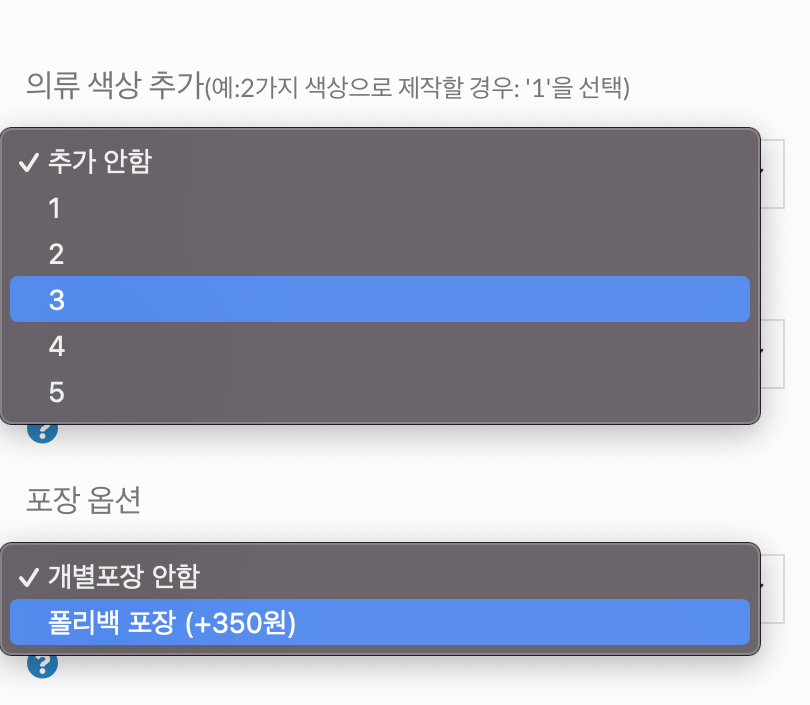Click the checkmark beside 개별포장 안함
Image resolution: width=810 pixels, height=705 pixels.
[x=29, y=577]
